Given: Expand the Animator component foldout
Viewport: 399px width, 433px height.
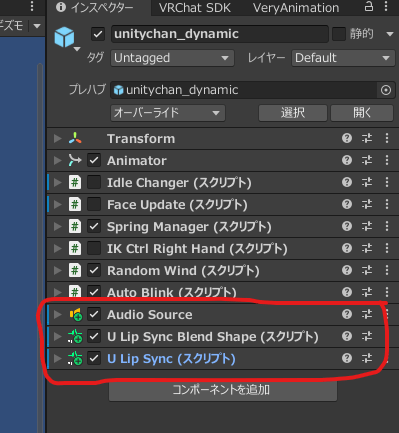Looking at the screenshot, I should point(58,160).
